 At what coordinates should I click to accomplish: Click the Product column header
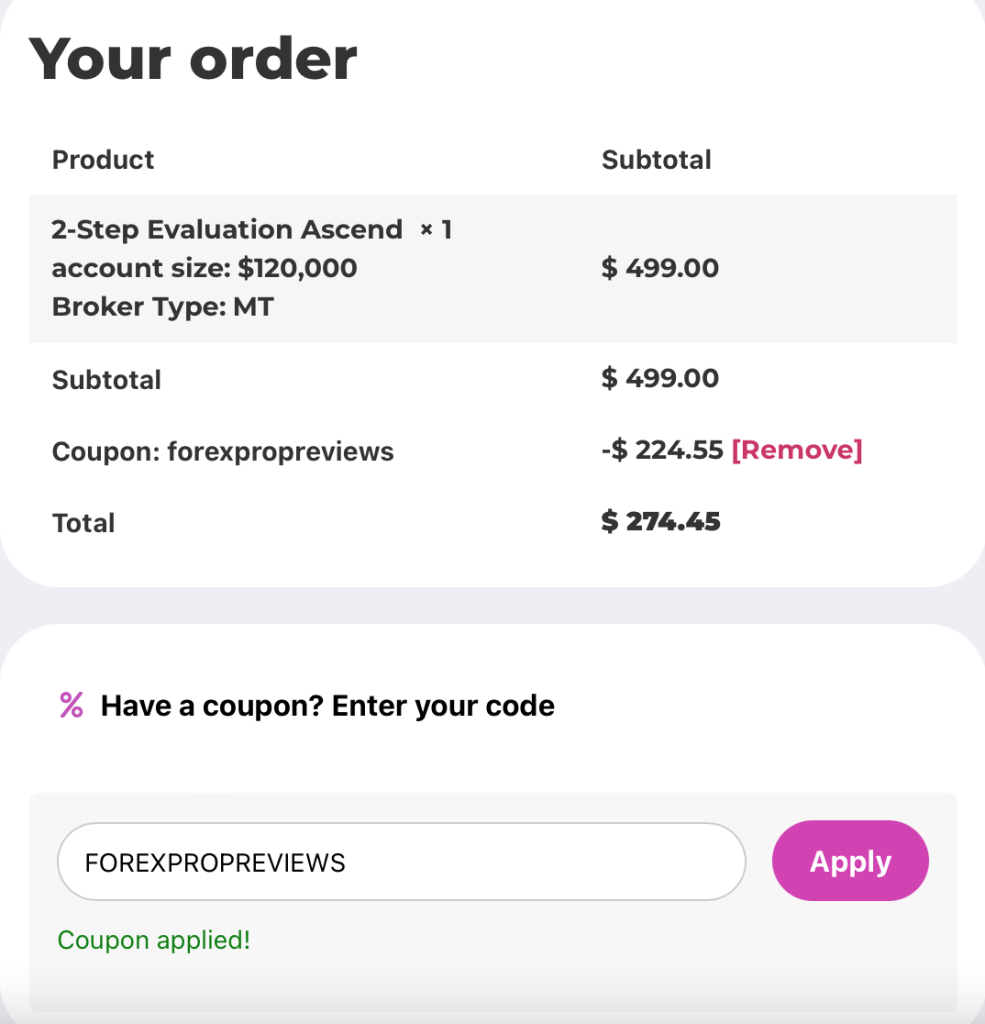pyautogui.click(x=103, y=160)
